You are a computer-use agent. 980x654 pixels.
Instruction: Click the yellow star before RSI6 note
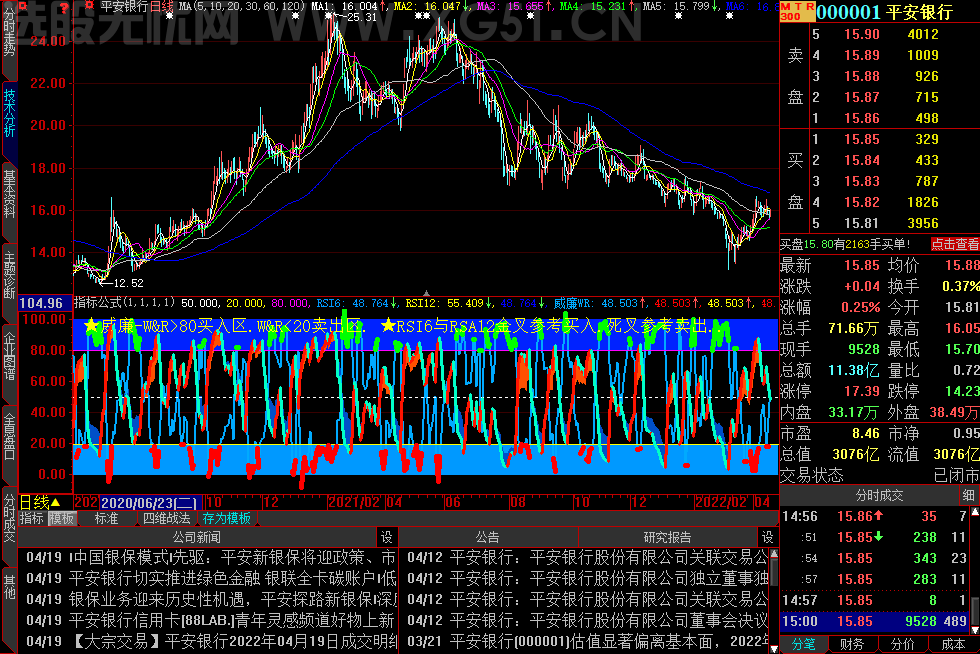[x=388, y=325]
